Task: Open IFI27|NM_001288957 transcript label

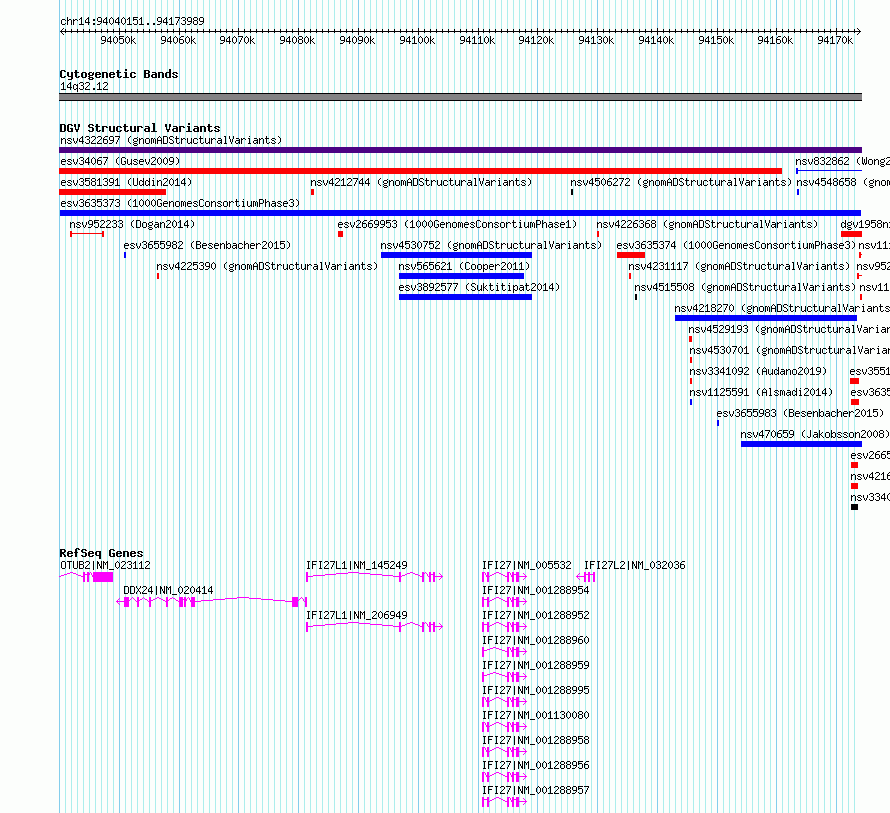Action: pyautogui.click(x=536, y=790)
